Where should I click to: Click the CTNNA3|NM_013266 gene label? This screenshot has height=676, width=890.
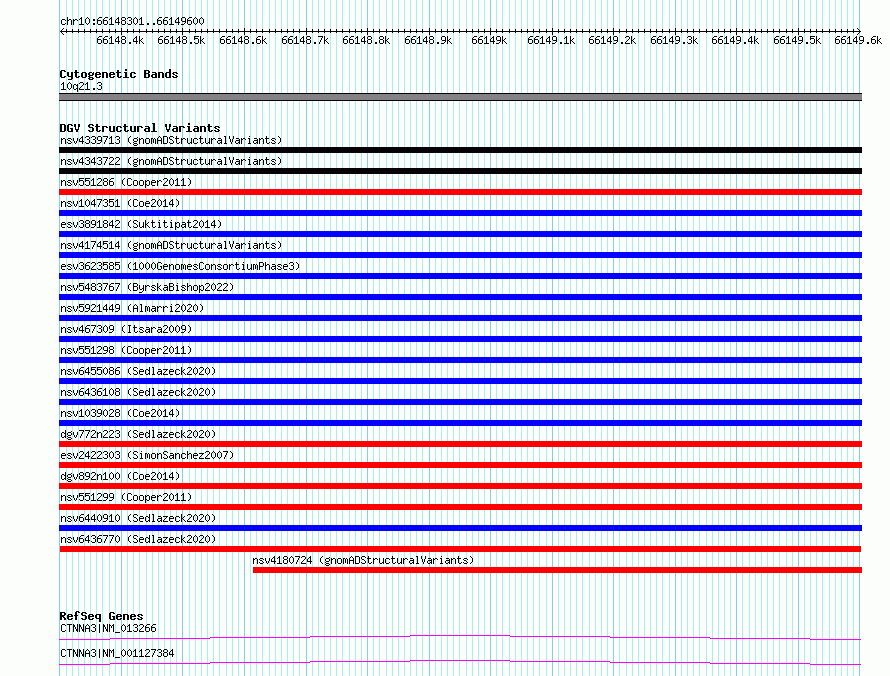[x=108, y=628]
